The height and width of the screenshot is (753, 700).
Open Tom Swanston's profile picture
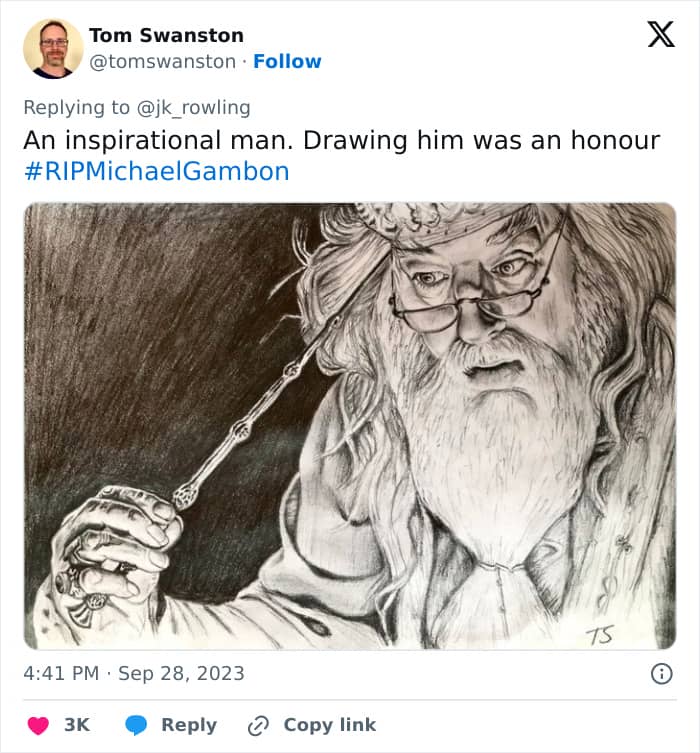click(53, 49)
